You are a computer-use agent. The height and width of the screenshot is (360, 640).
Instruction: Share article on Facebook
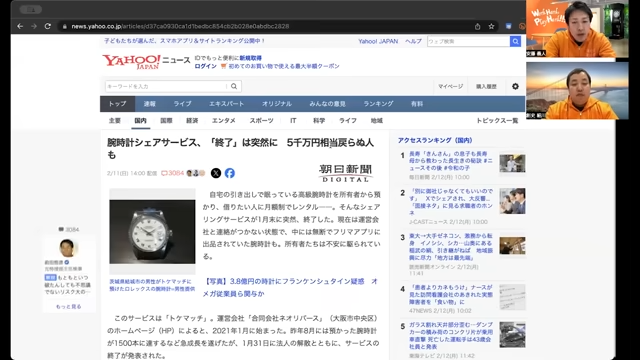[x=230, y=173]
